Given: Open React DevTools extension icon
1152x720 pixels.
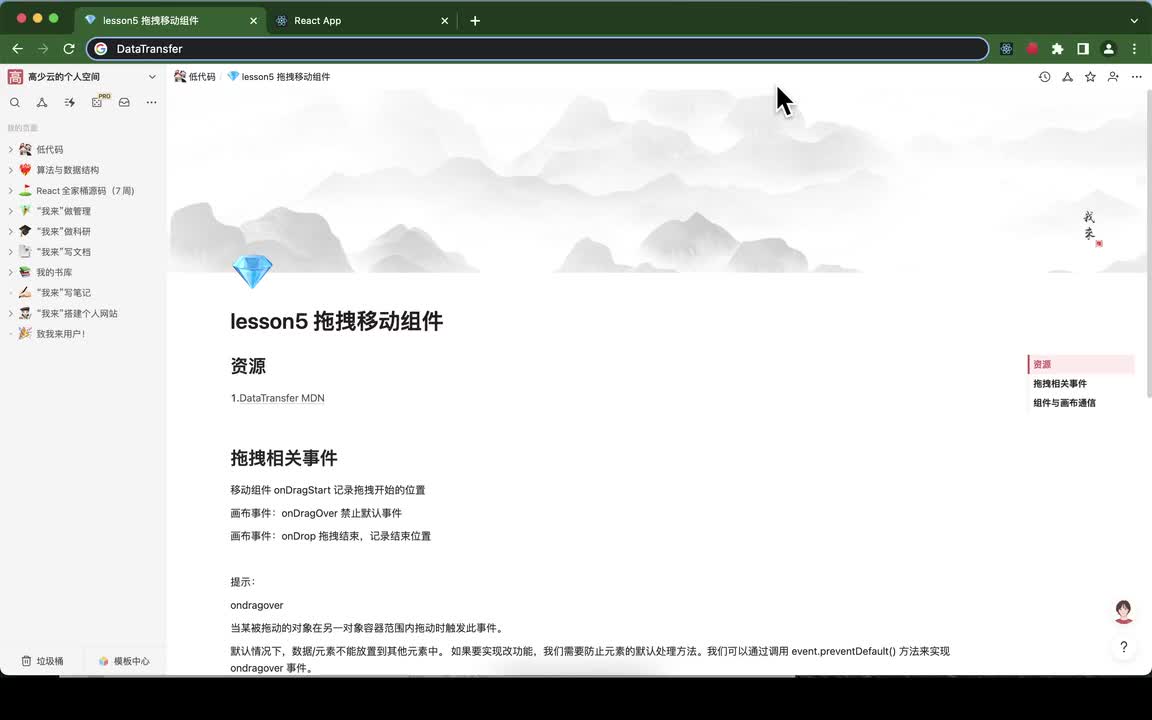Looking at the screenshot, I should tap(1007, 48).
